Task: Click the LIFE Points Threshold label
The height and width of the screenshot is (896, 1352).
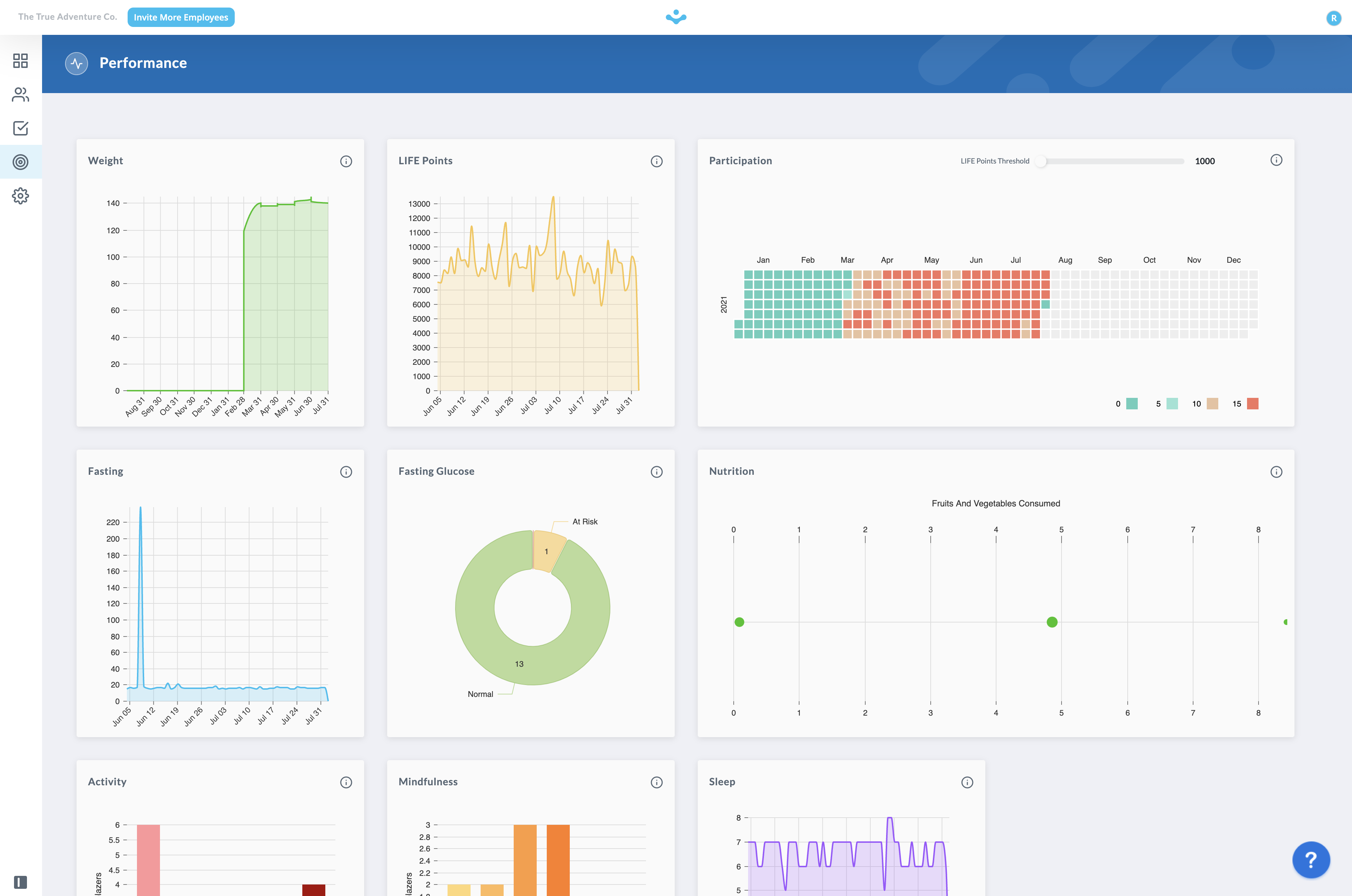Action: pos(995,161)
